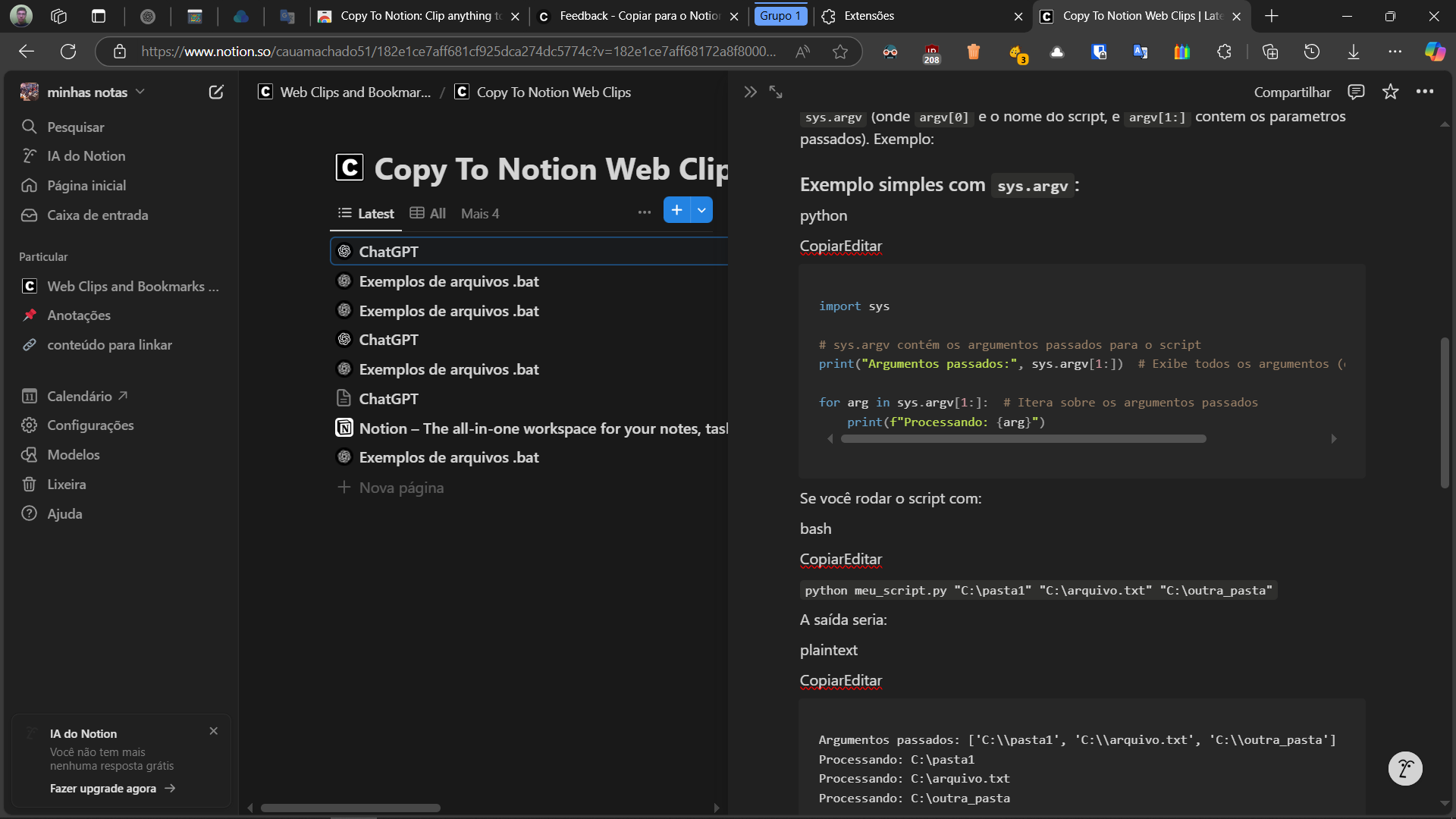Reload the page
Image resolution: width=1456 pixels, height=819 pixels.
click(68, 52)
